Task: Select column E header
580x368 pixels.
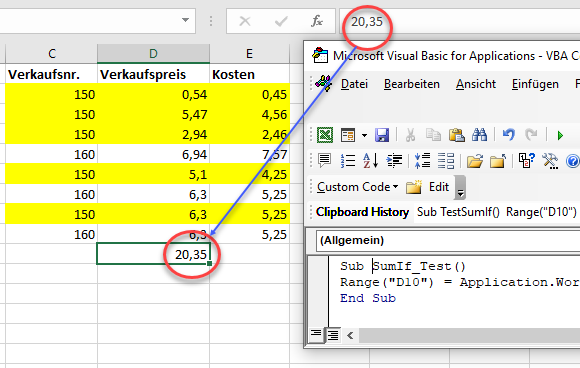Action: (x=250, y=54)
